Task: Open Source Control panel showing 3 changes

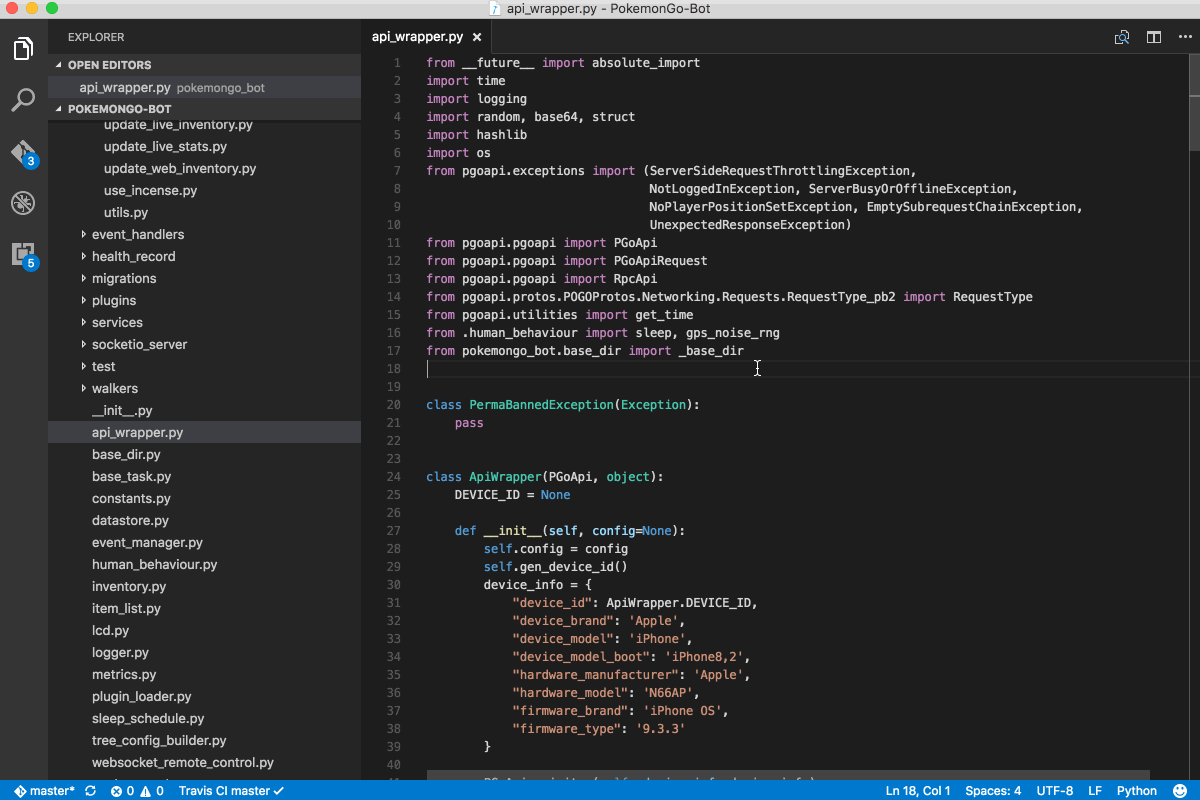Action: point(23,150)
